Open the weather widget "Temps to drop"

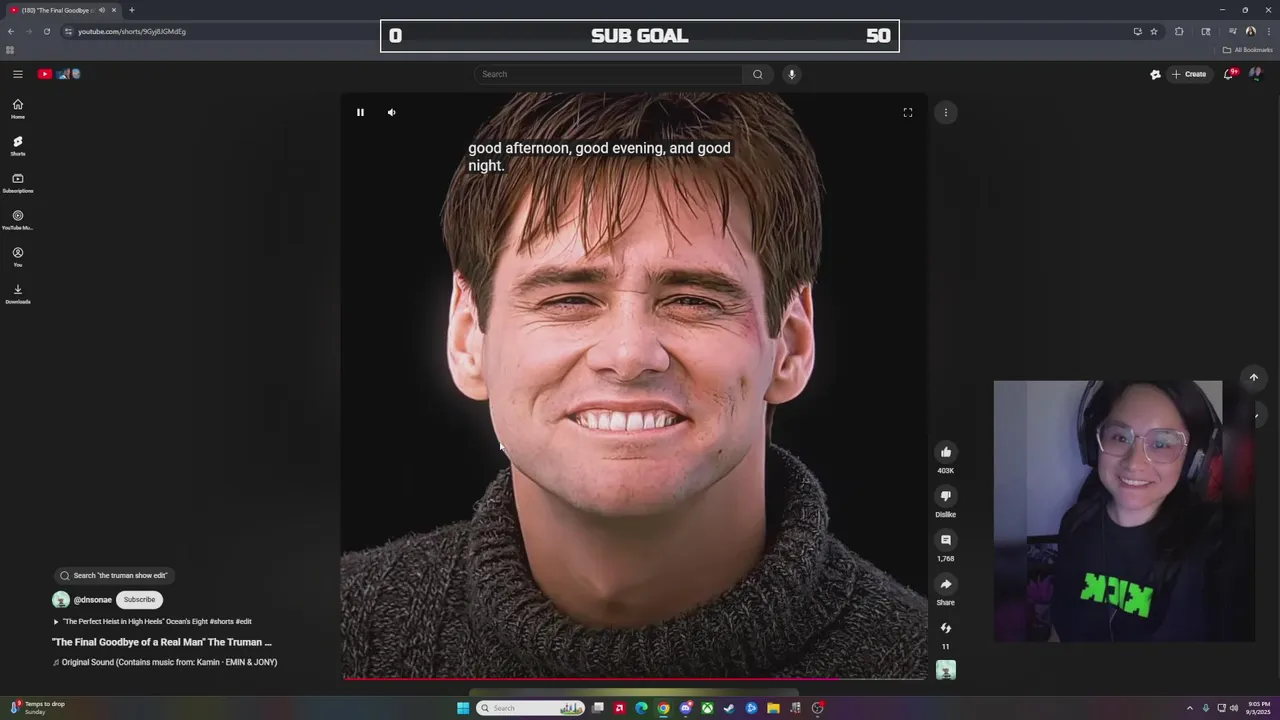[38, 708]
